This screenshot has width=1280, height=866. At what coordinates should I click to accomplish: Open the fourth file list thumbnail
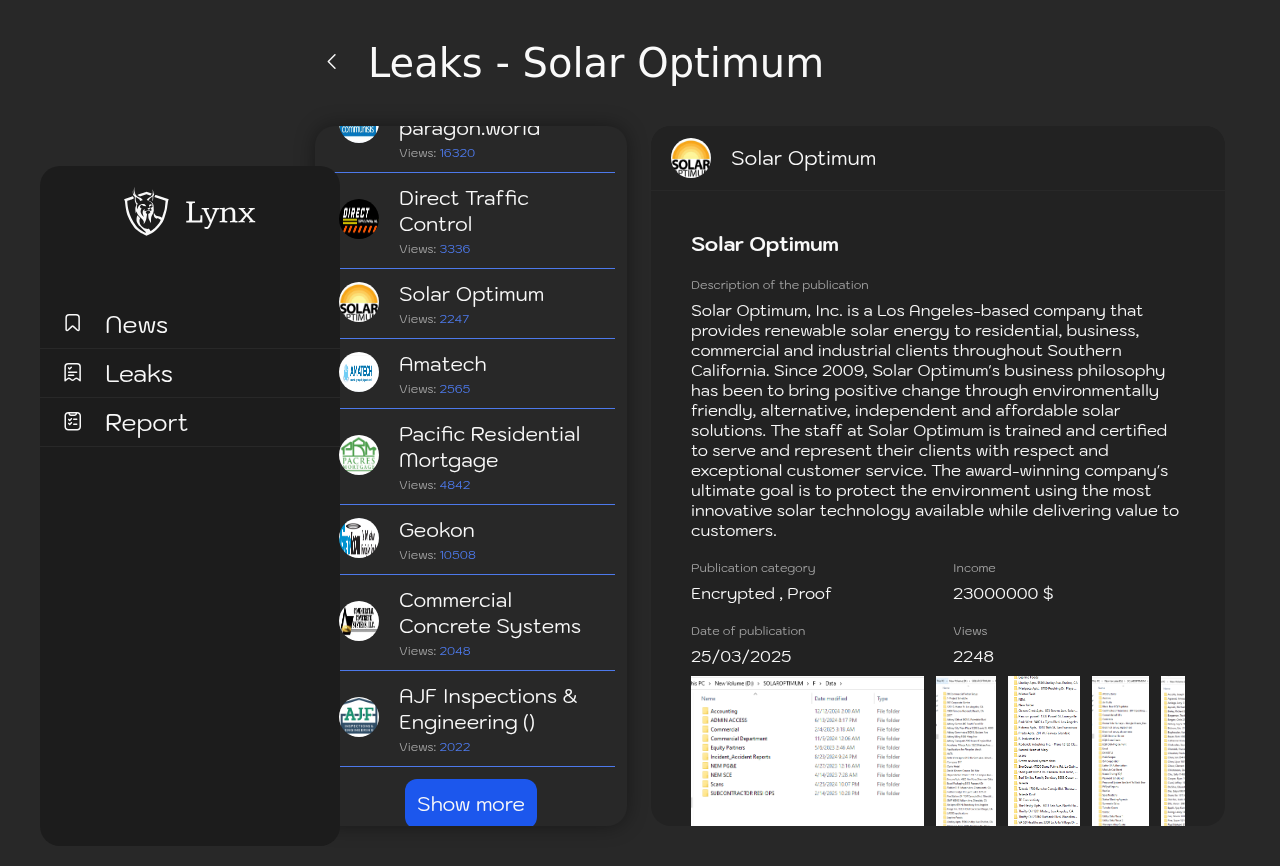(1120, 751)
